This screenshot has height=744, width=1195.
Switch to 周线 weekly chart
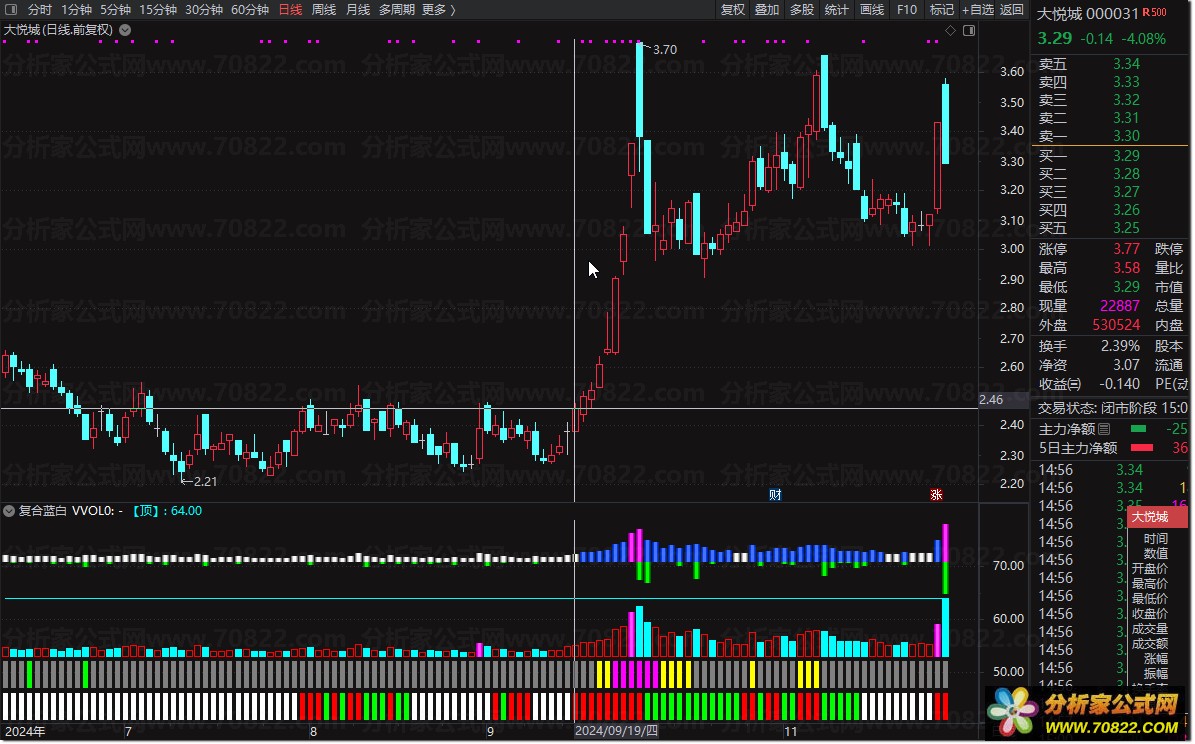pyautogui.click(x=324, y=9)
